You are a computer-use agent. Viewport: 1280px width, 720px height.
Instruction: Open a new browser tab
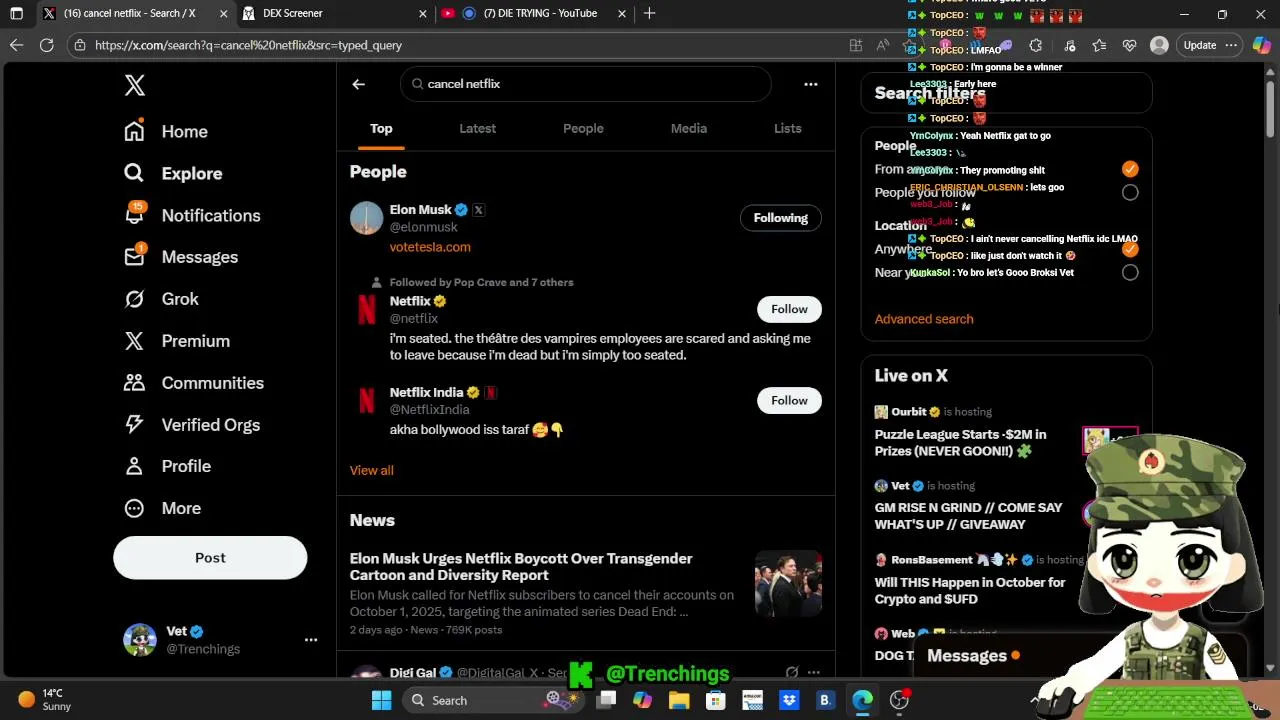(x=650, y=14)
